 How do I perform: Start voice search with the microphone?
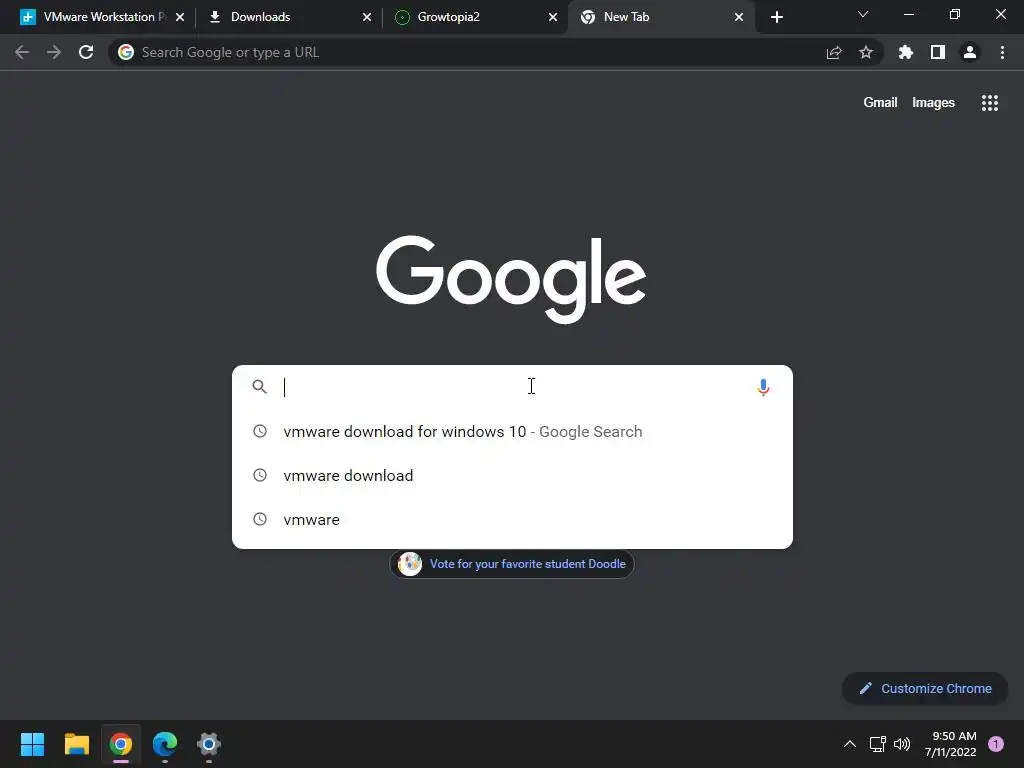coord(763,387)
